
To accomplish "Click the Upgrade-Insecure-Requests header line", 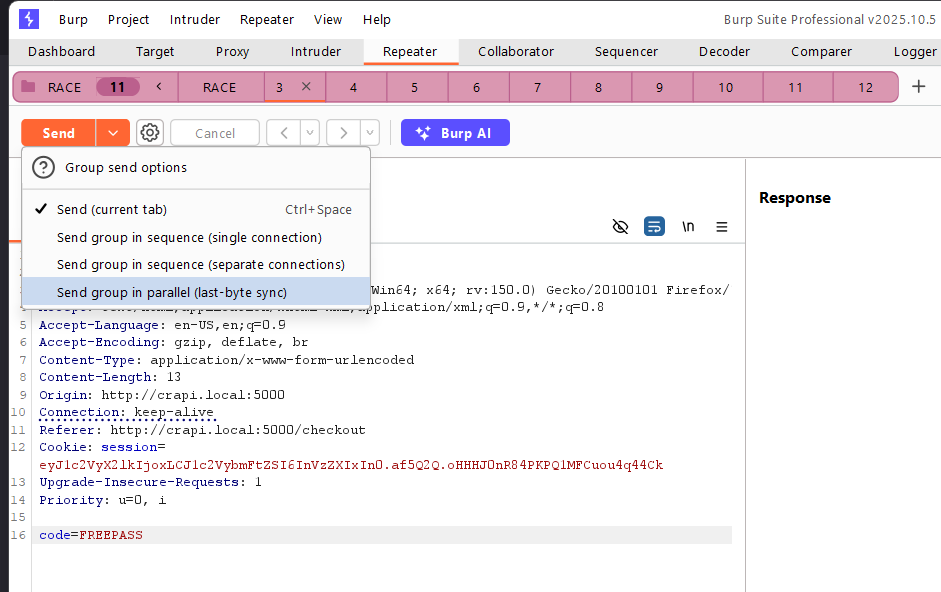I will [x=150, y=482].
